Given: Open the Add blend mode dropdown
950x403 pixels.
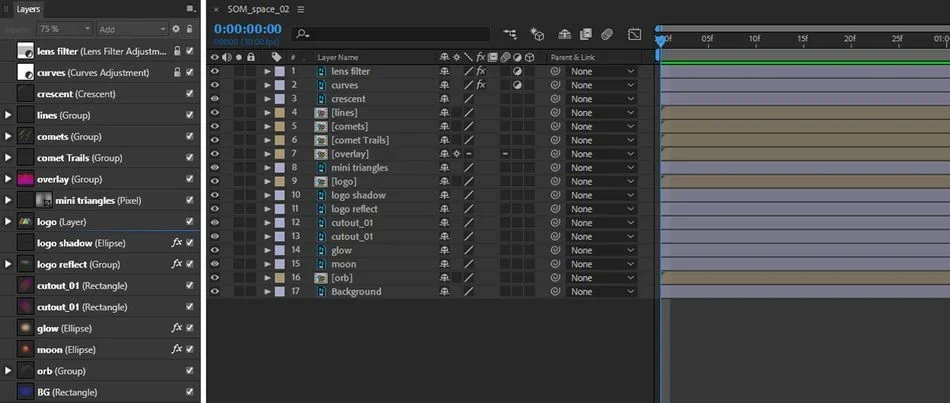Looking at the screenshot, I should (132, 28).
